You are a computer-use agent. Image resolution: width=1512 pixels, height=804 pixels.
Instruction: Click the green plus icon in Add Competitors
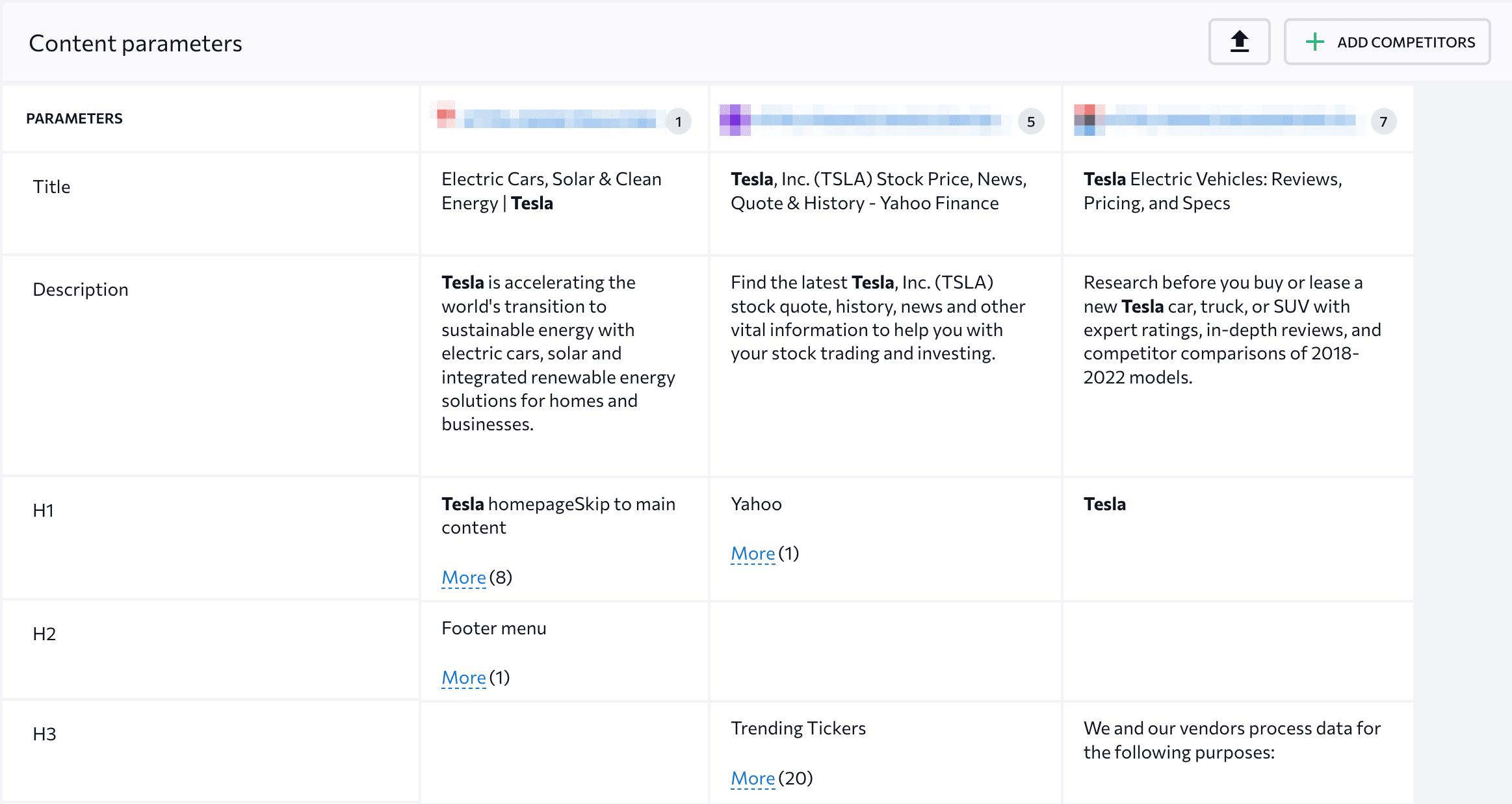click(1314, 42)
